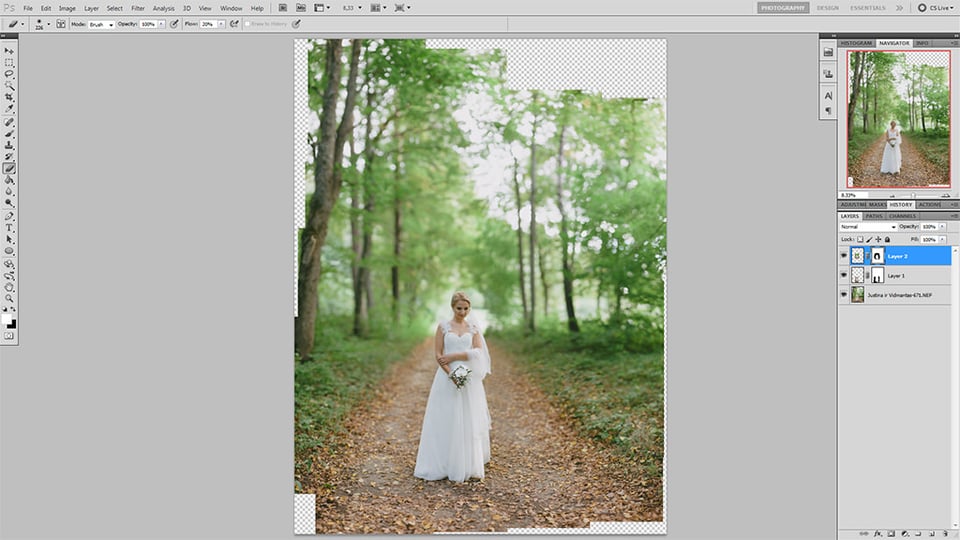
Task: Select the Eyedropper tool
Action: [x=9, y=108]
